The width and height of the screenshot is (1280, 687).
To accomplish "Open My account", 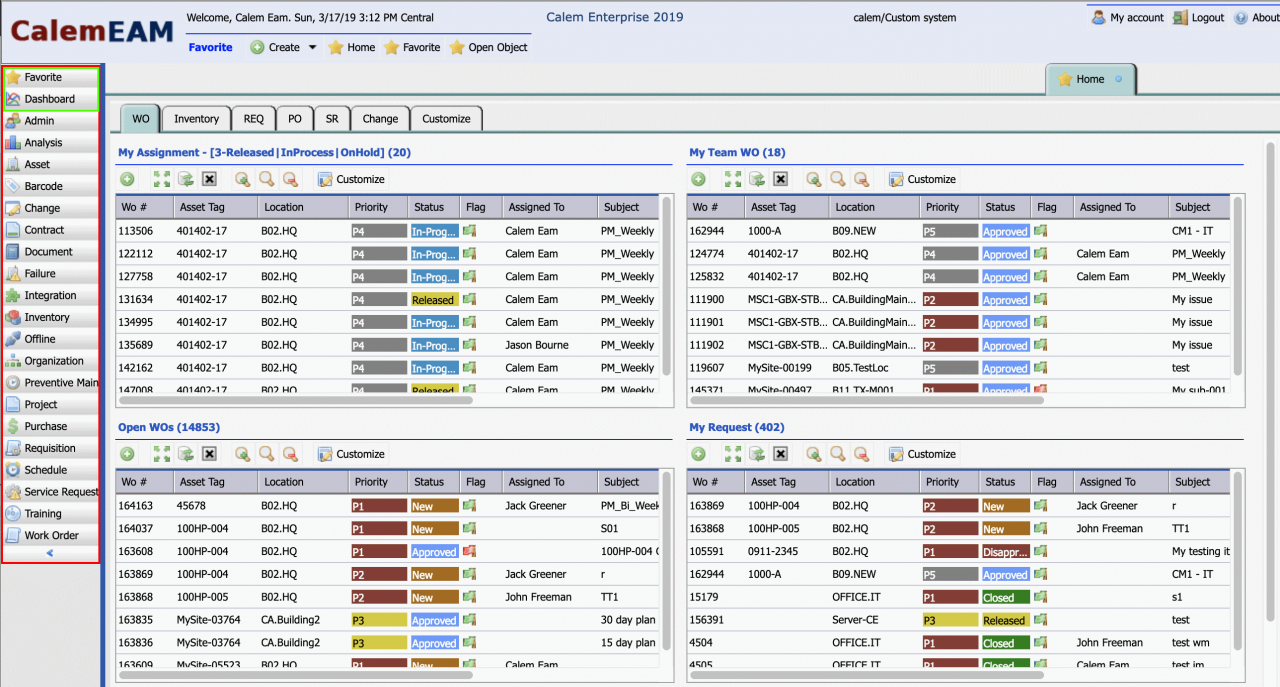I will click(x=1128, y=18).
